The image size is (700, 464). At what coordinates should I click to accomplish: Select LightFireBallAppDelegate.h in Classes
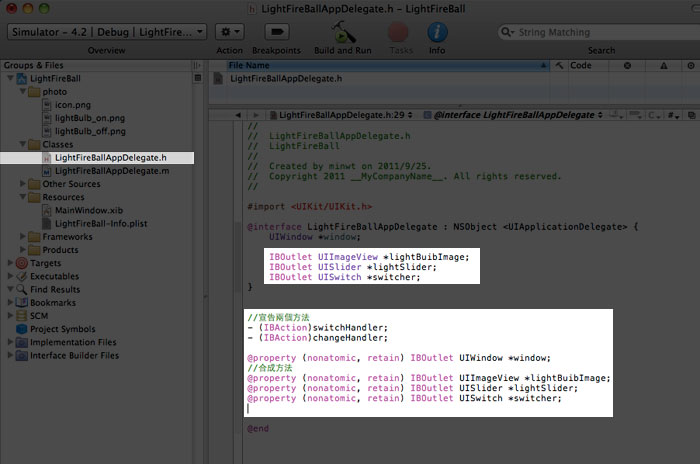[x=111, y=158]
